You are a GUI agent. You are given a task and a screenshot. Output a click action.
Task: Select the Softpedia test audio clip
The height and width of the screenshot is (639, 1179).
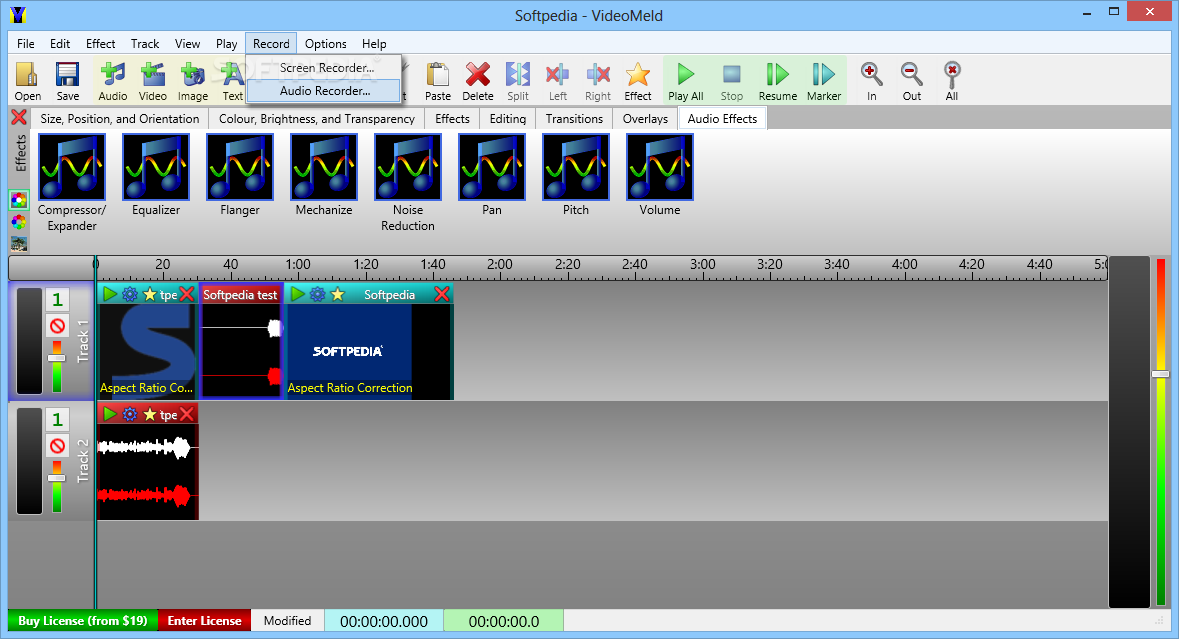[x=241, y=341]
